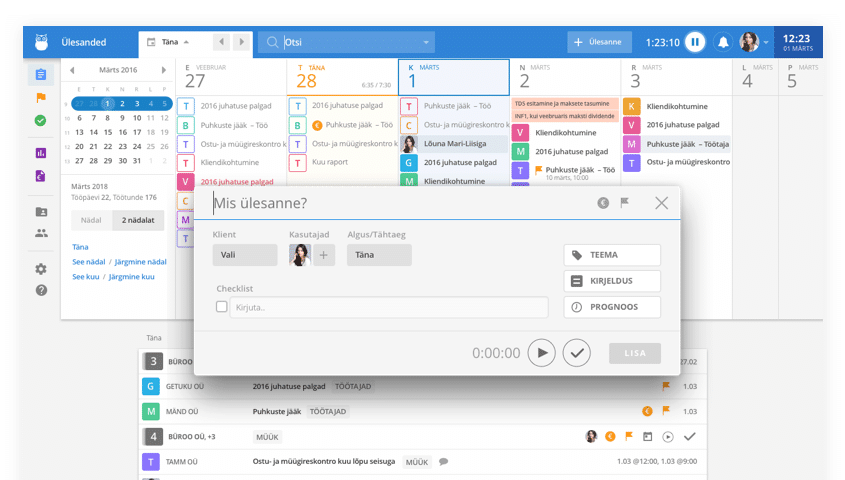Click the notifications bell icon
Image resolution: width=845 pixels, height=480 pixels.
coord(723,42)
